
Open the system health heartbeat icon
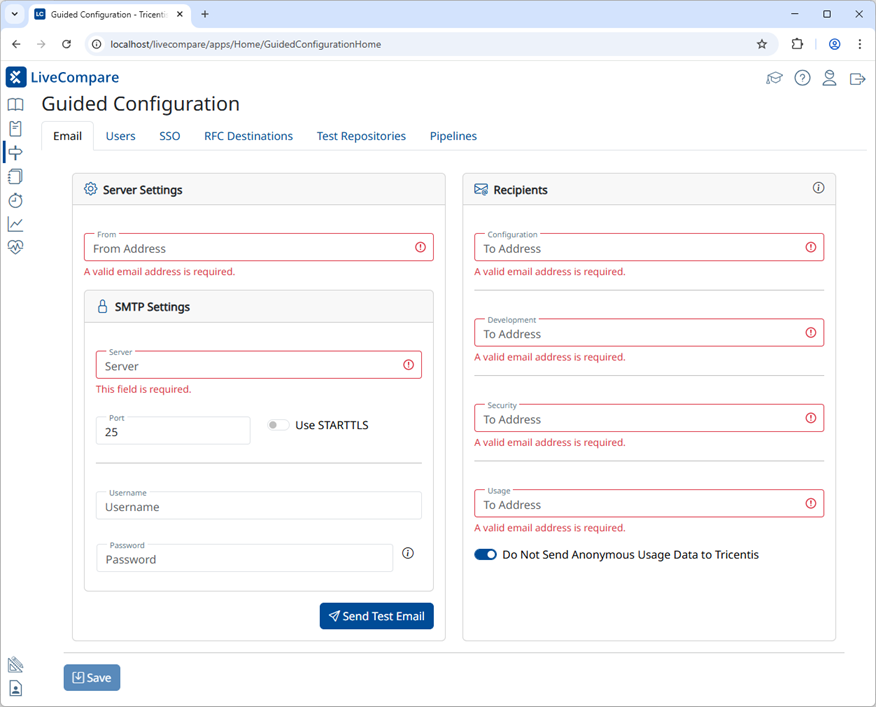pos(15,247)
